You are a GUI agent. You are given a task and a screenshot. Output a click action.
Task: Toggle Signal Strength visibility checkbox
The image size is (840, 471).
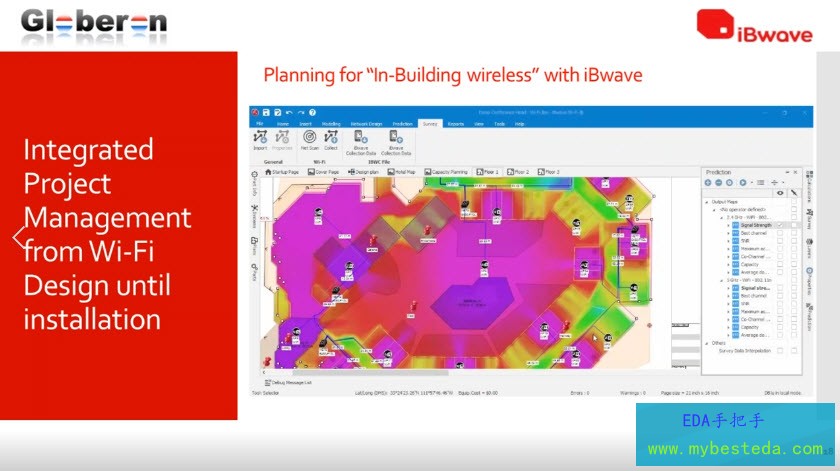pyautogui.click(x=780, y=225)
